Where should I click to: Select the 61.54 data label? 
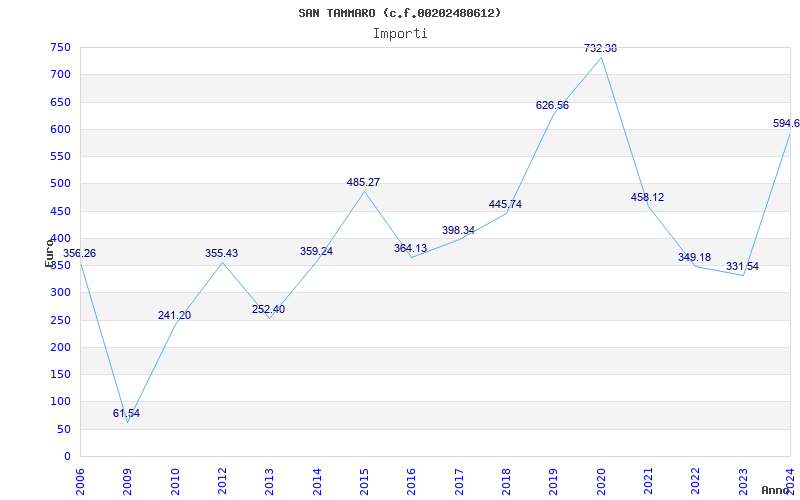[126, 413]
